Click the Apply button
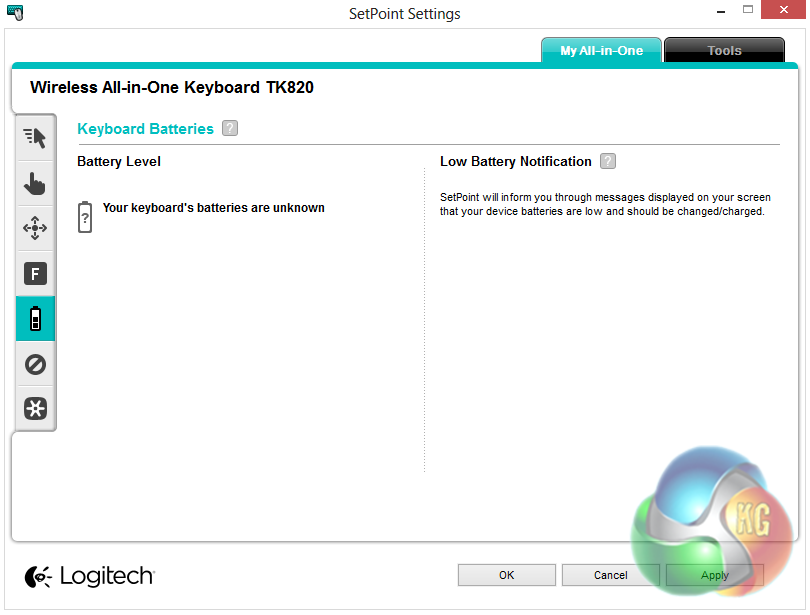The width and height of the screenshot is (810, 615). pos(715,575)
